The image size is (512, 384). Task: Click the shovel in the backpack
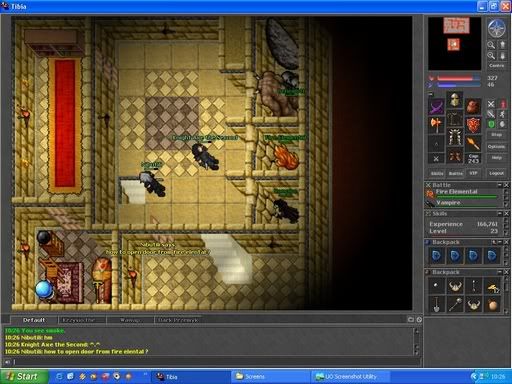(x=436, y=305)
